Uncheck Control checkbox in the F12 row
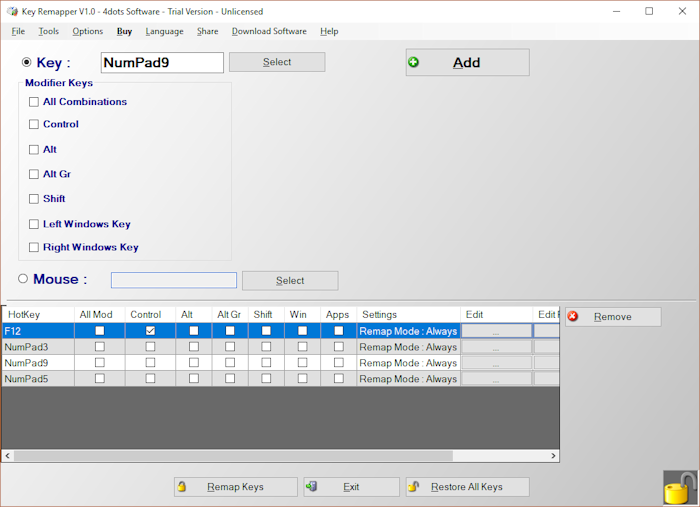The height and width of the screenshot is (507, 700). click(150, 331)
